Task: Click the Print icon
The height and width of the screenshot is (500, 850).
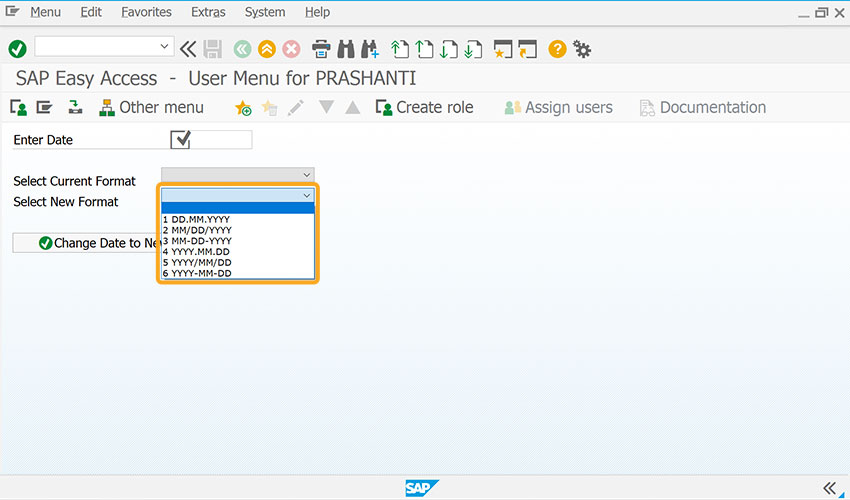Action: [x=321, y=49]
